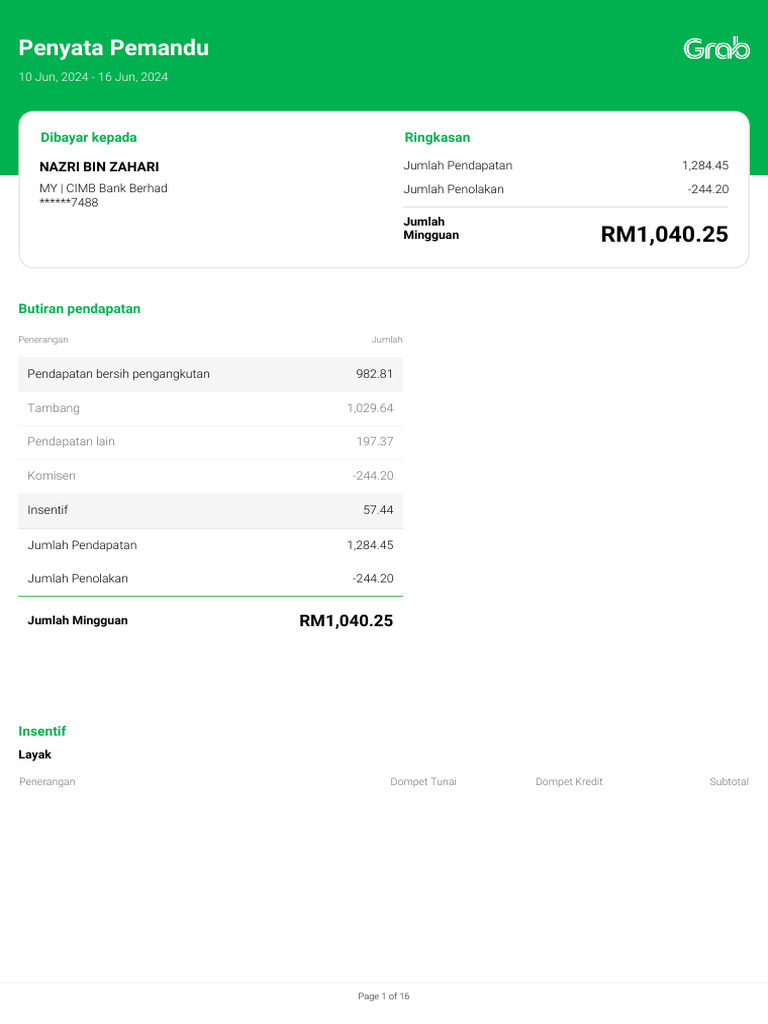Select the -244.20 value in Ringkasan
Viewport: 768px width, 1024px height.
(x=708, y=189)
